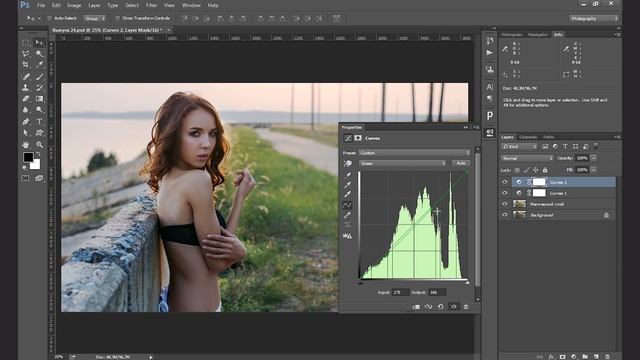Select the Lasso tool
The image size is (640, 360).
click(x=26, y=53)
